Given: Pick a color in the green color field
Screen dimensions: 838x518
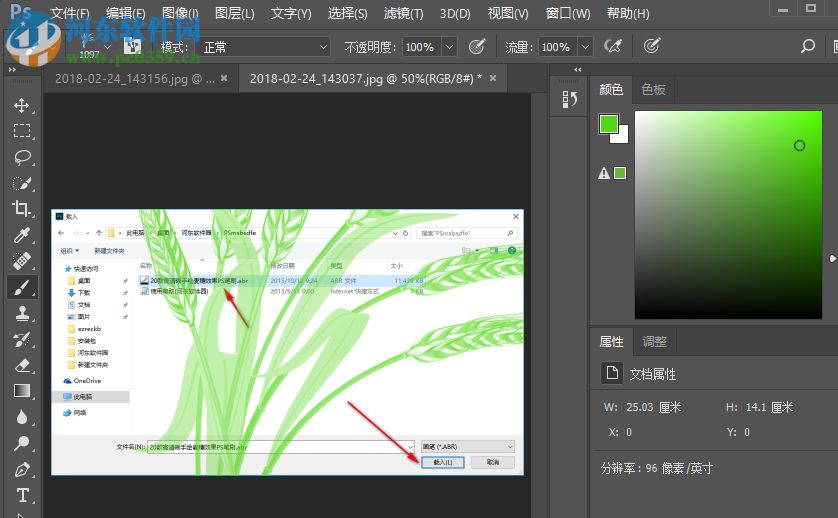Looking at the screenshot, I should tap(728, 215).
